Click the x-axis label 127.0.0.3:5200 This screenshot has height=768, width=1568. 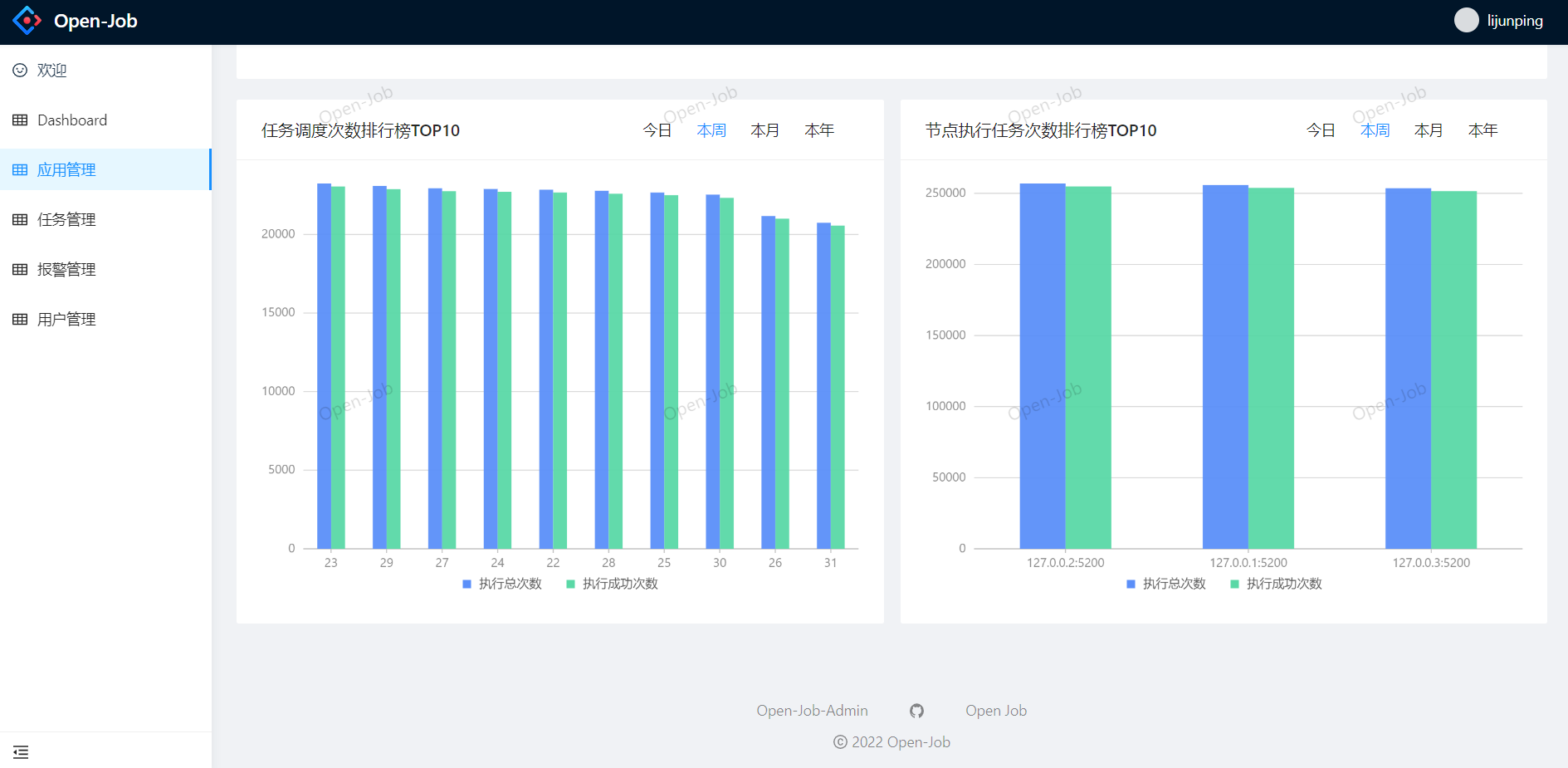point(1431,563)
